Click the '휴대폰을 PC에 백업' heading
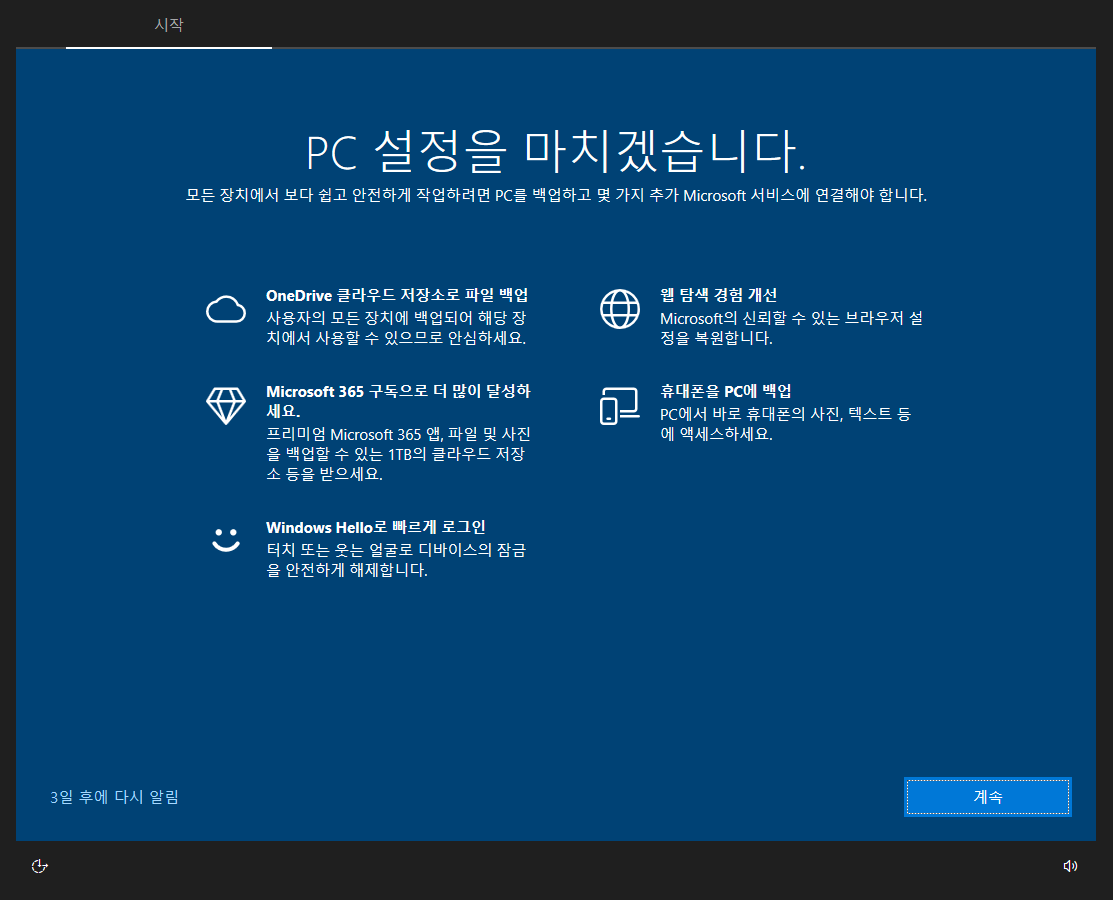Image resolution: width=1113 pixels, height=900 pixels. pos(725,391)
